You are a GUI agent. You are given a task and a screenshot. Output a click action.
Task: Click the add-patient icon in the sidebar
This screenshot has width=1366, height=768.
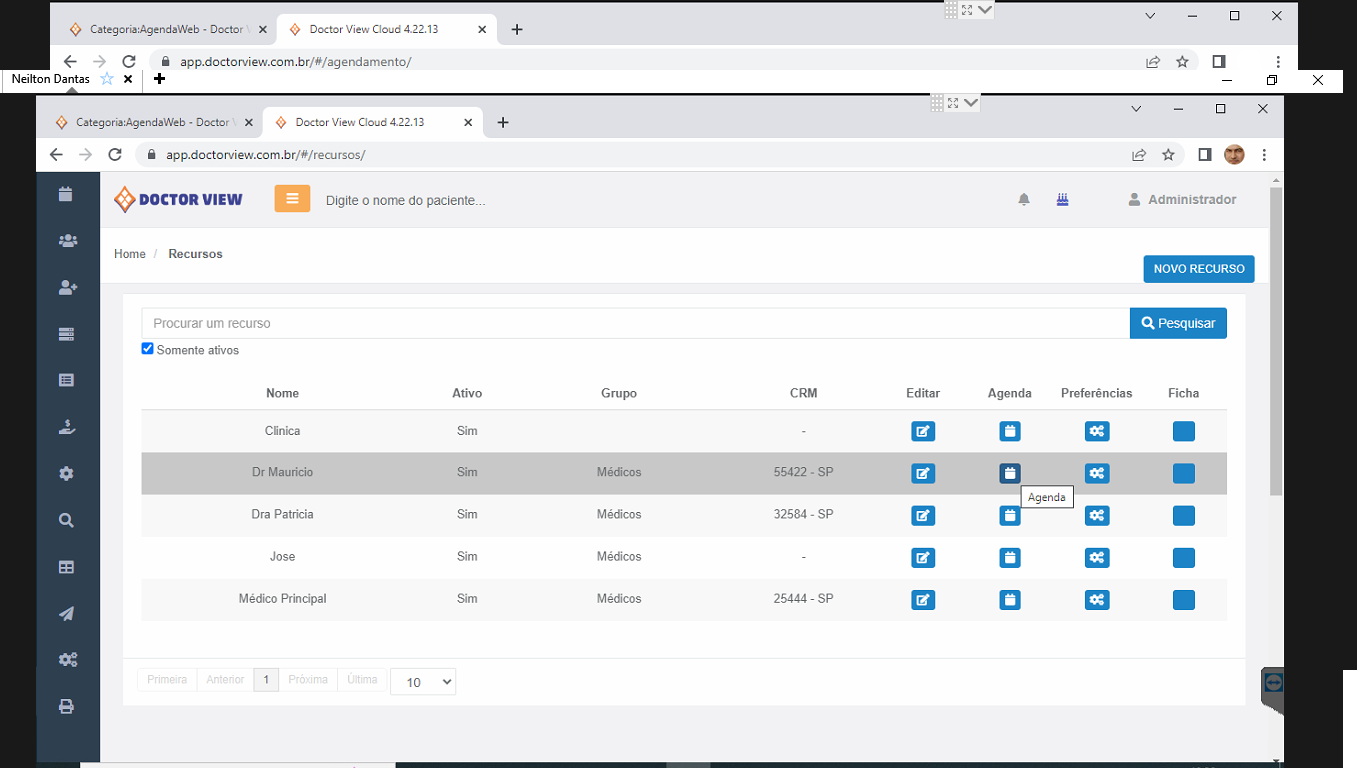[67, 288]
